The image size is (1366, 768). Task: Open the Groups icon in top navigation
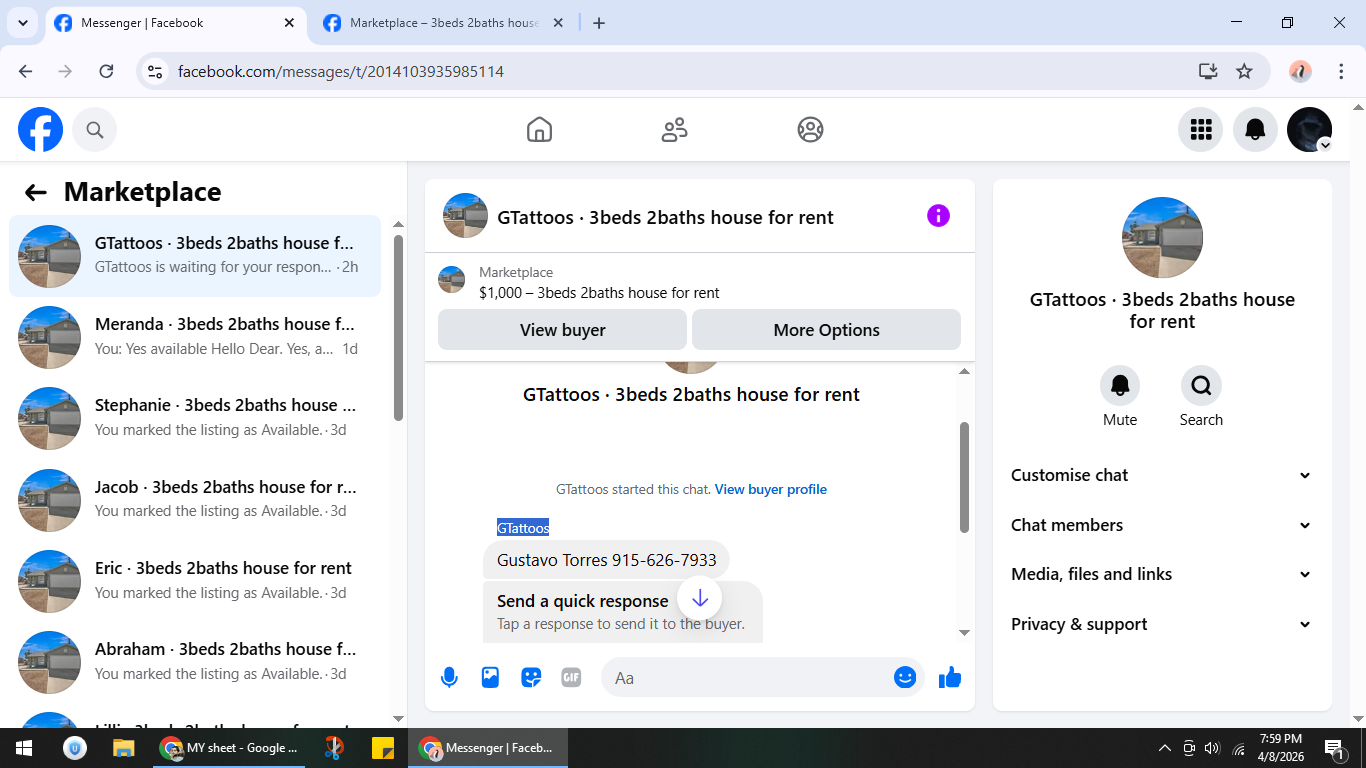point(810,130)
